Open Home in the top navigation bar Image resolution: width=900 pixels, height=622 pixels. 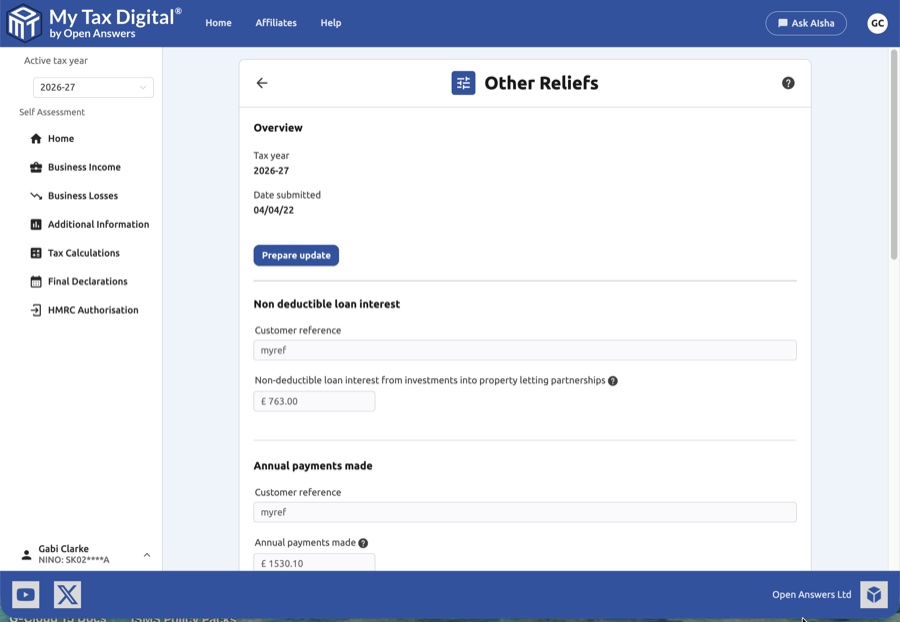pyautogui.click(x=218, y=23)
